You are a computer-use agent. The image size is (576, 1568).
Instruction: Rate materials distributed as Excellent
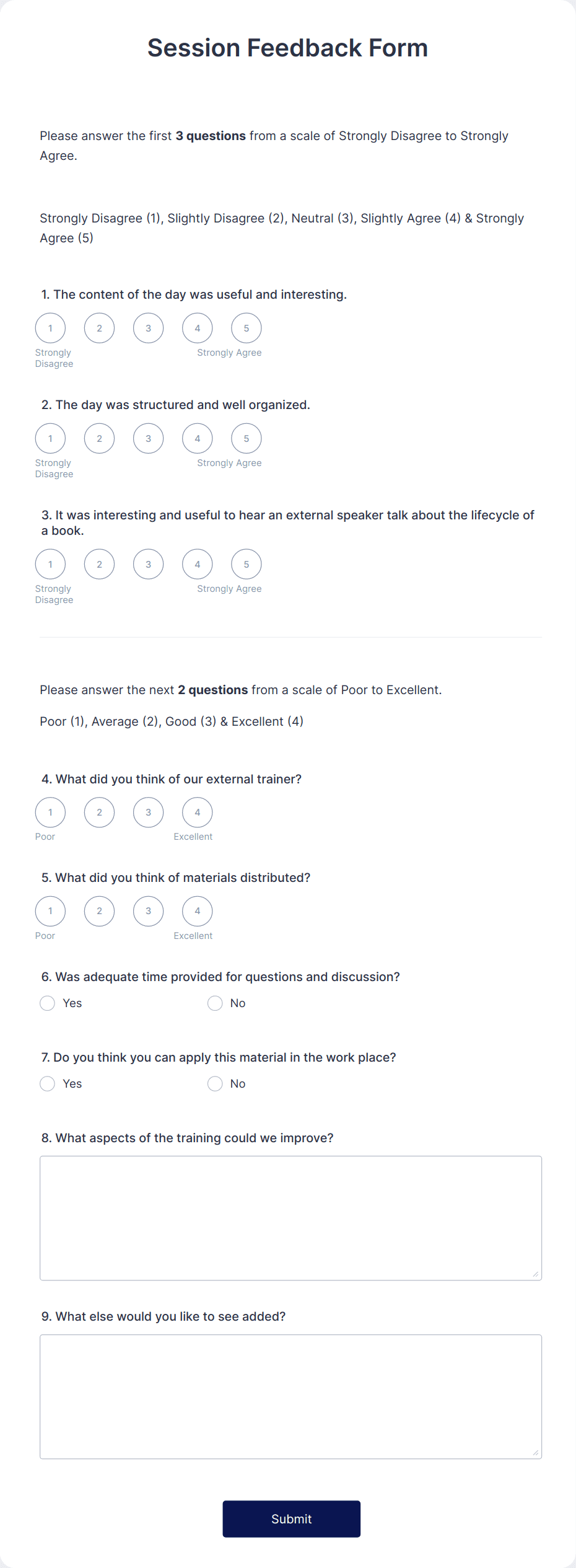(197, 911)
